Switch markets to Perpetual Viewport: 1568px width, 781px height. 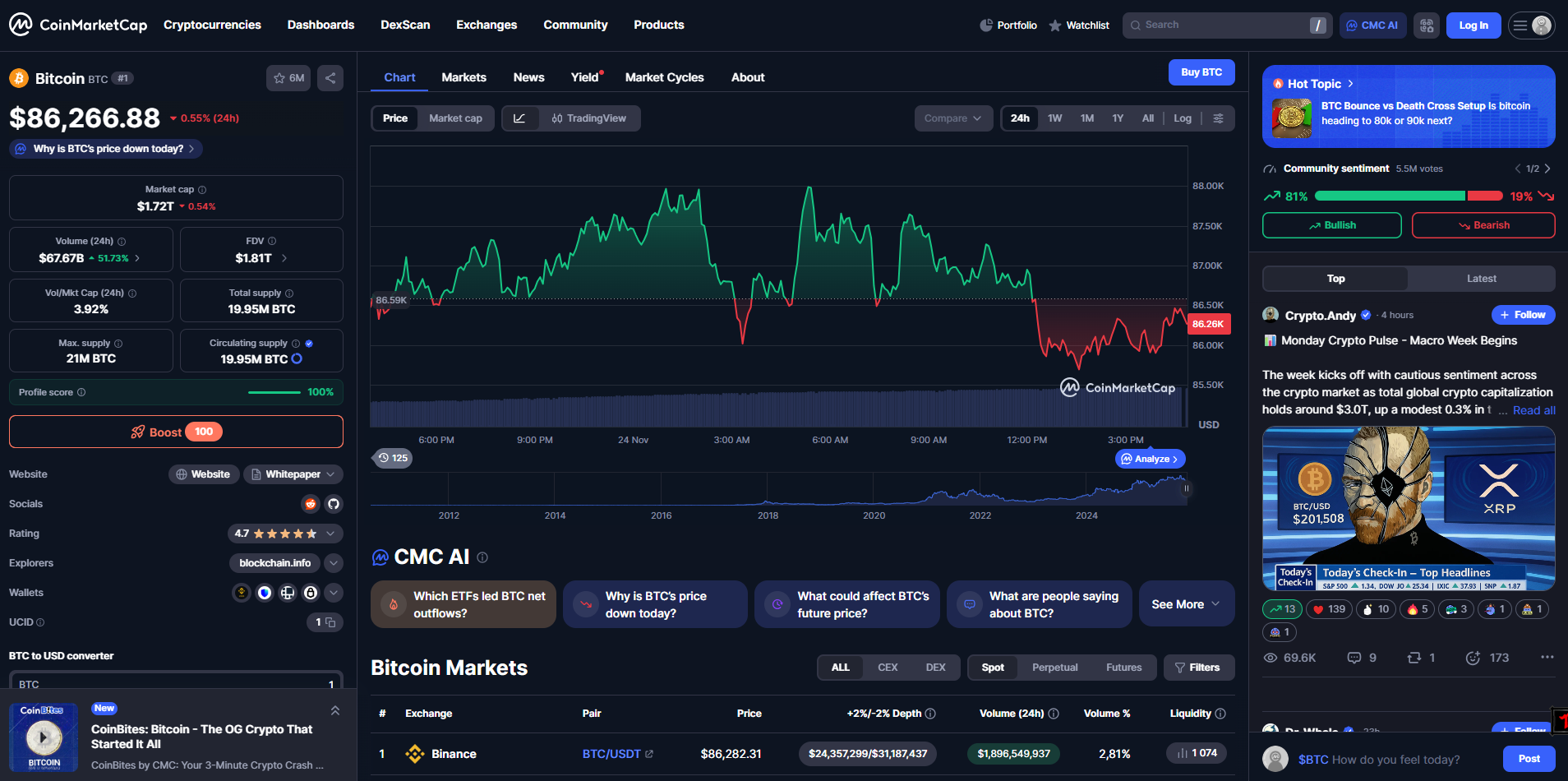(1055, 668)
